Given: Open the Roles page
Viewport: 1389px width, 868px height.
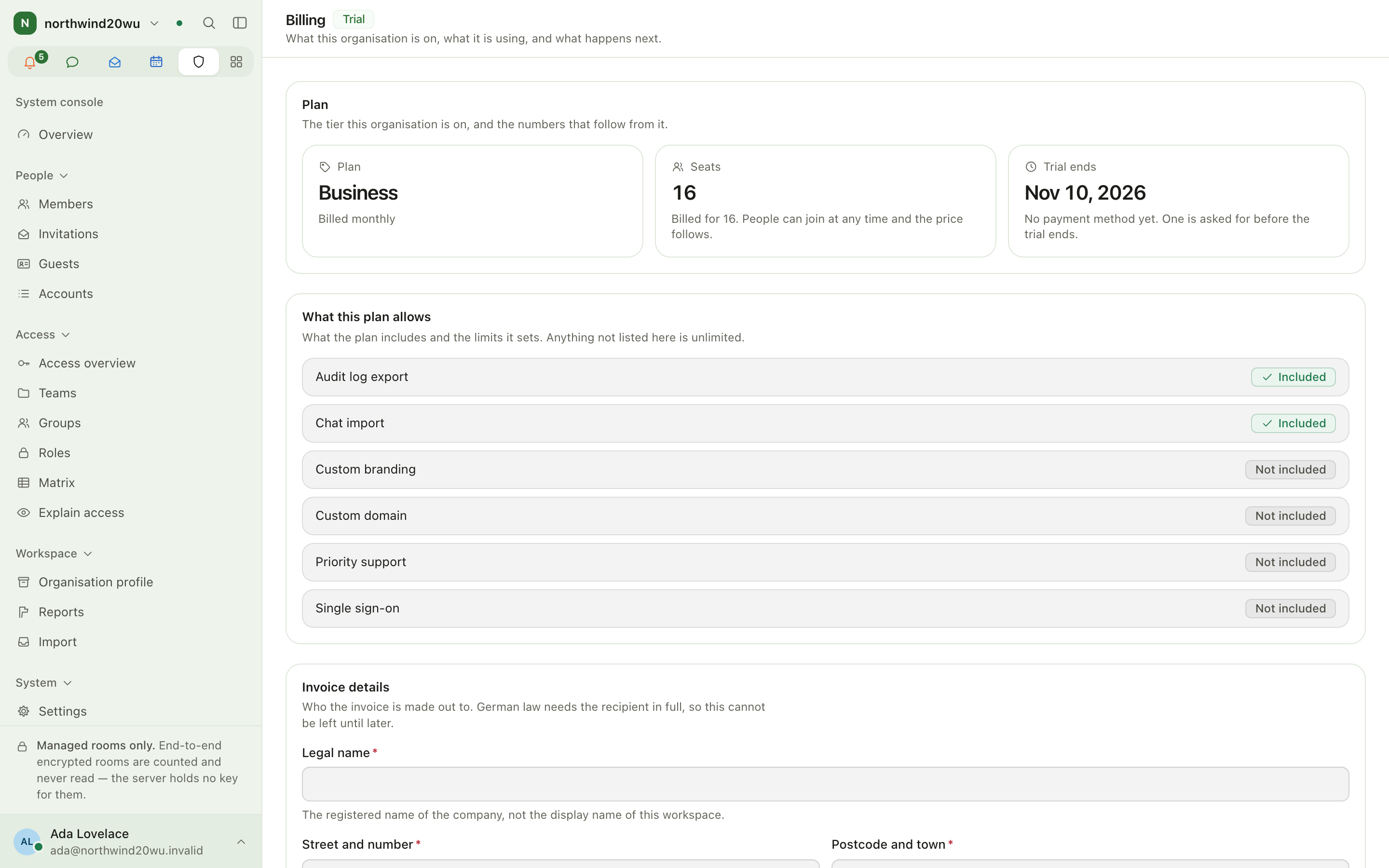Looking at the screenshot, I should (131, 452).
